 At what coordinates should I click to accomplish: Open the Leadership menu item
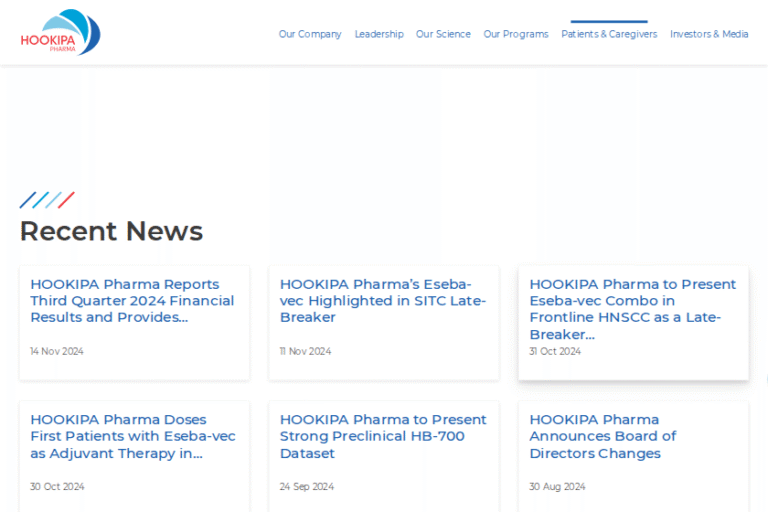(x=379, y=34)
